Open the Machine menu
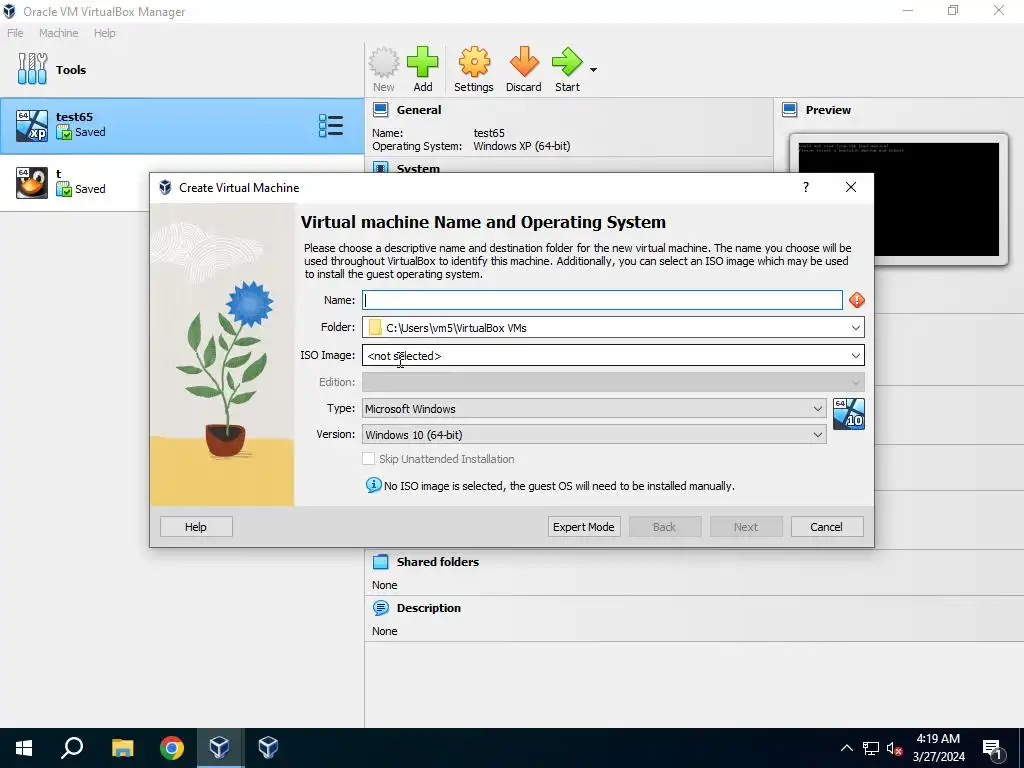 click(x=59, y=33)
